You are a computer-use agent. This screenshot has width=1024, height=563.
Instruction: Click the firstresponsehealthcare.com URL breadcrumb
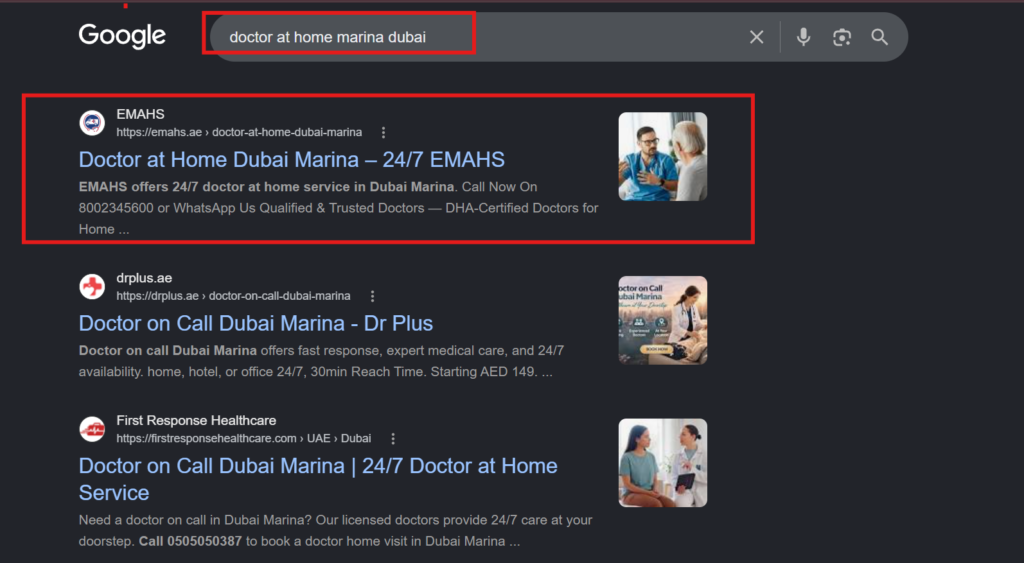tap(244, 439)
